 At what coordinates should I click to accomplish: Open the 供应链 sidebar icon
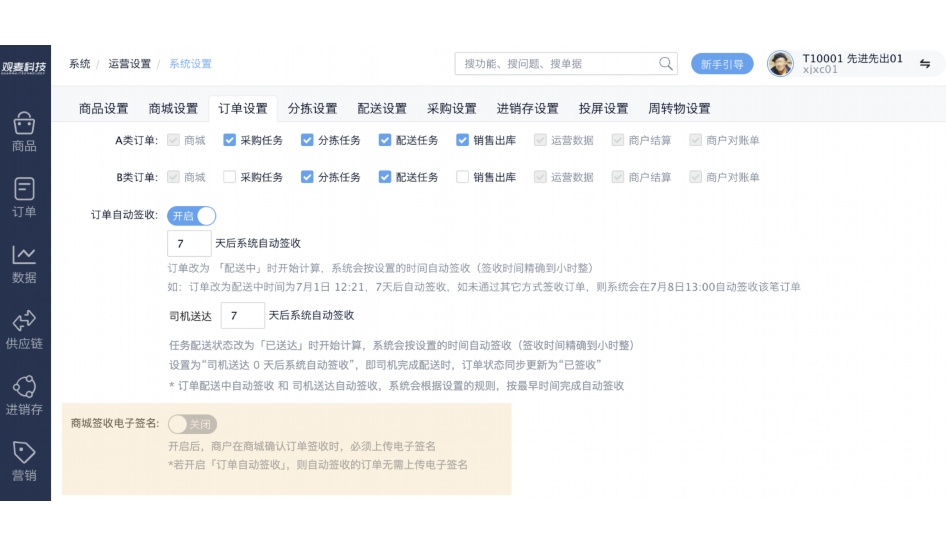[x=24, y=322]
